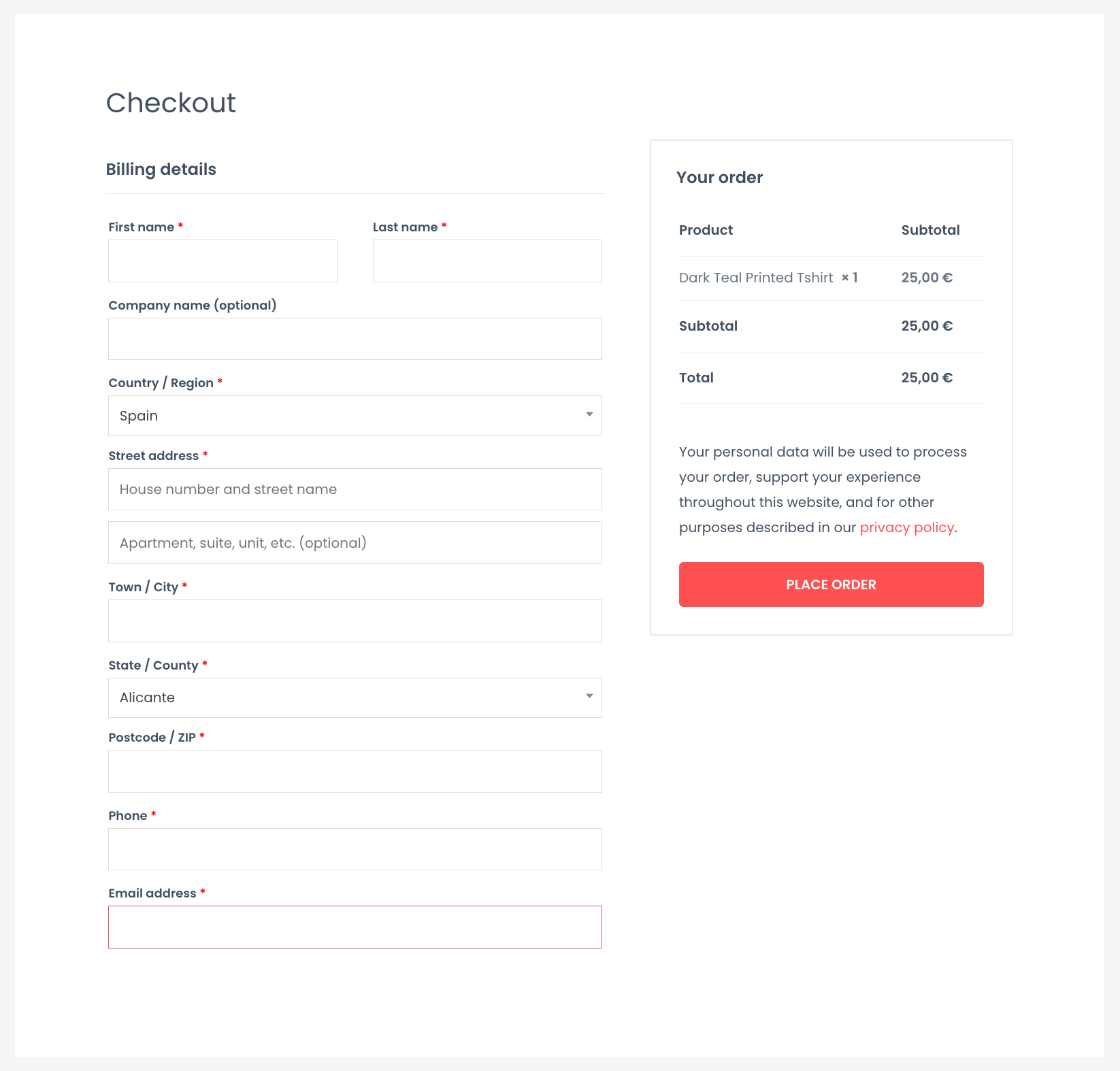Click the Phone number input field
Screen dimensions: 1120x1071
click(355, 849)
